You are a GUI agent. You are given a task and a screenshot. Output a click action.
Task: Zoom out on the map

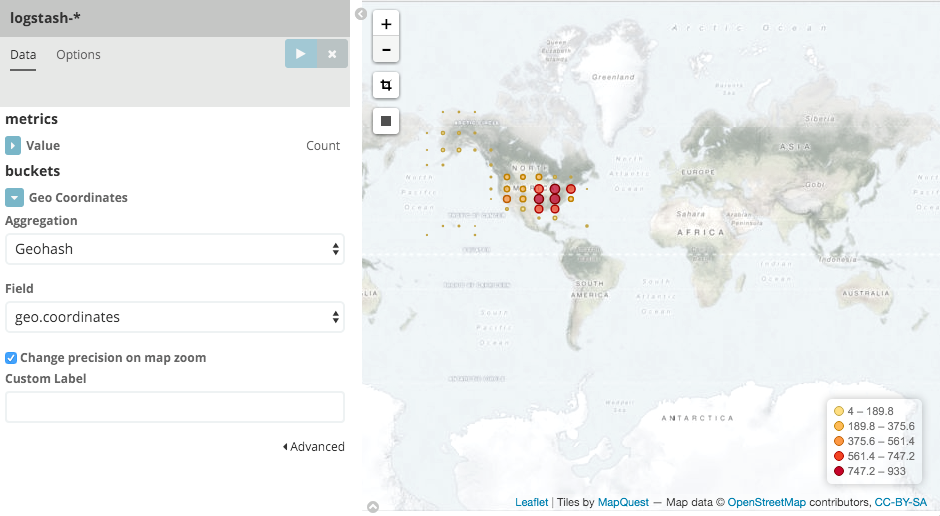click(386, 50)
